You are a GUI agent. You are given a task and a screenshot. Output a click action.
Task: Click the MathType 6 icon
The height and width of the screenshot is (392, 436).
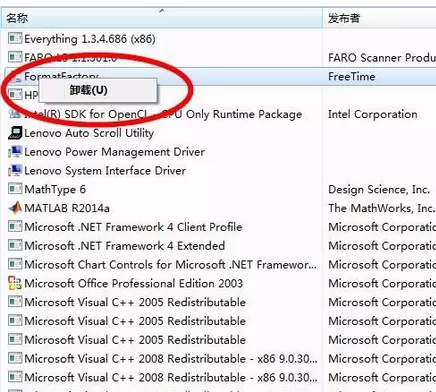[15, 189]
